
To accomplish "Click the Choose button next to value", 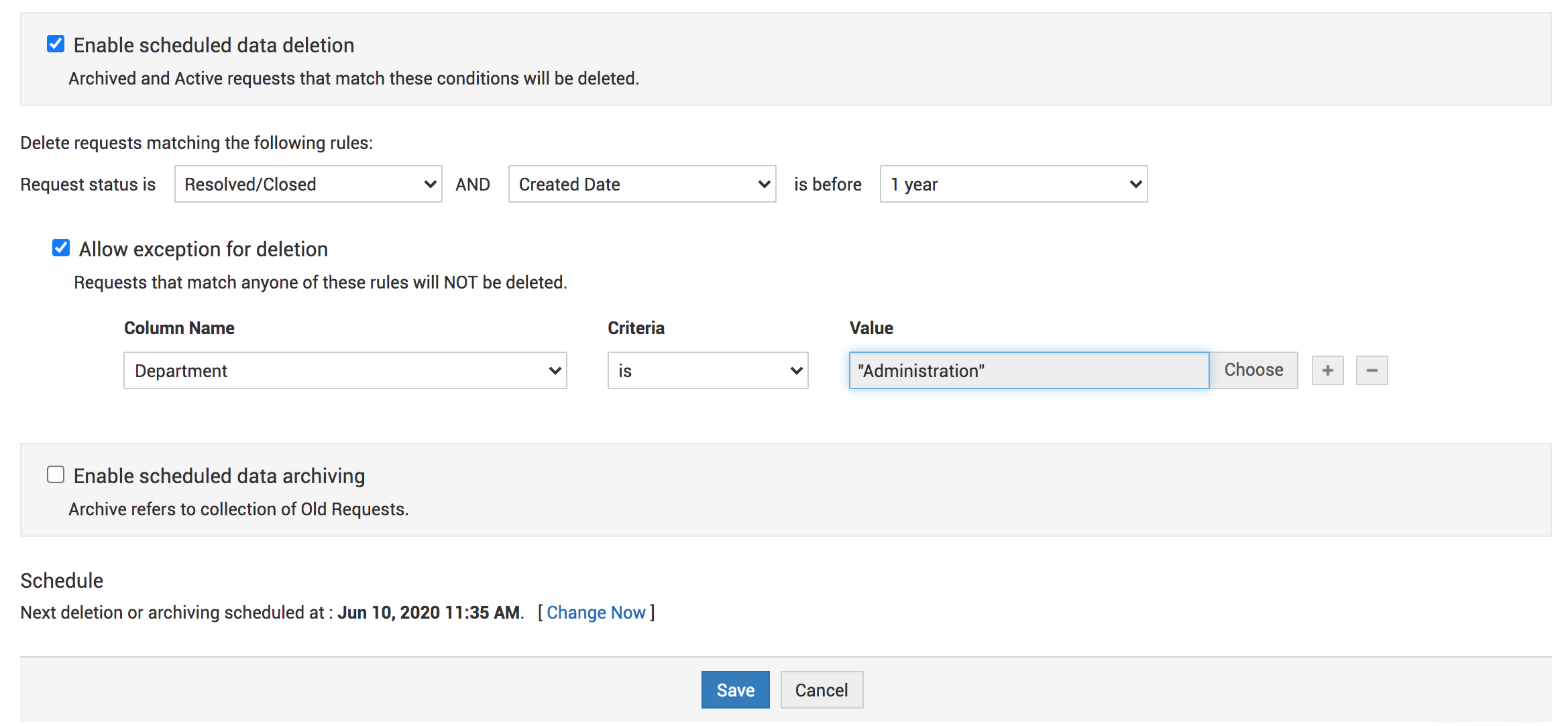I will point(1253,370).
